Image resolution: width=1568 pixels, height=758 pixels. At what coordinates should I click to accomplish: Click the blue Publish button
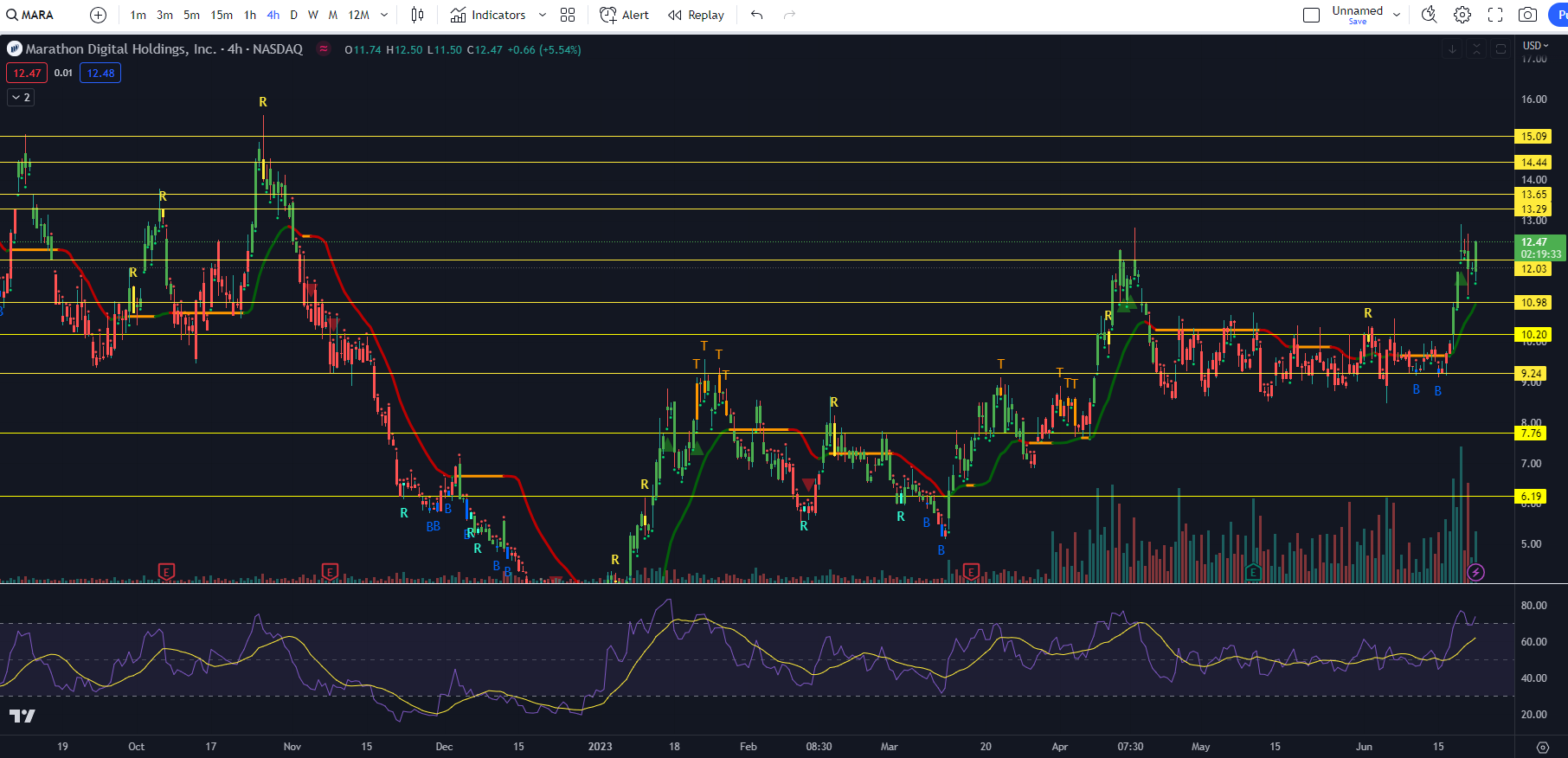point(1558,15)
